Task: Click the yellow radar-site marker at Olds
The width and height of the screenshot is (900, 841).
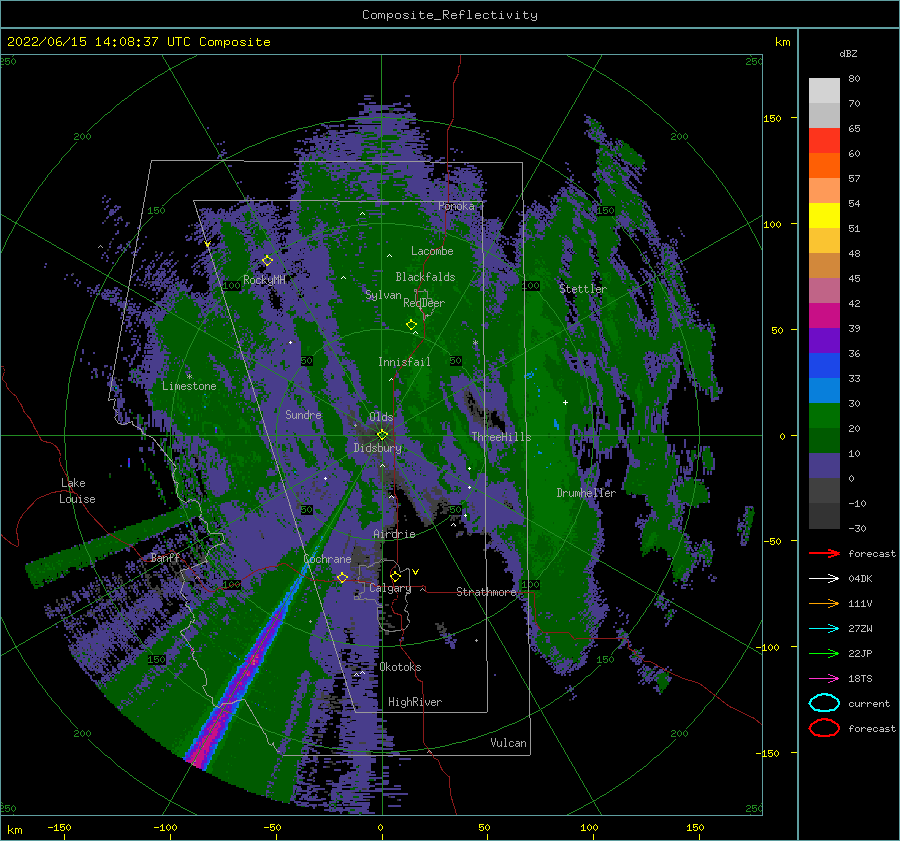Action: pos(382,435)
